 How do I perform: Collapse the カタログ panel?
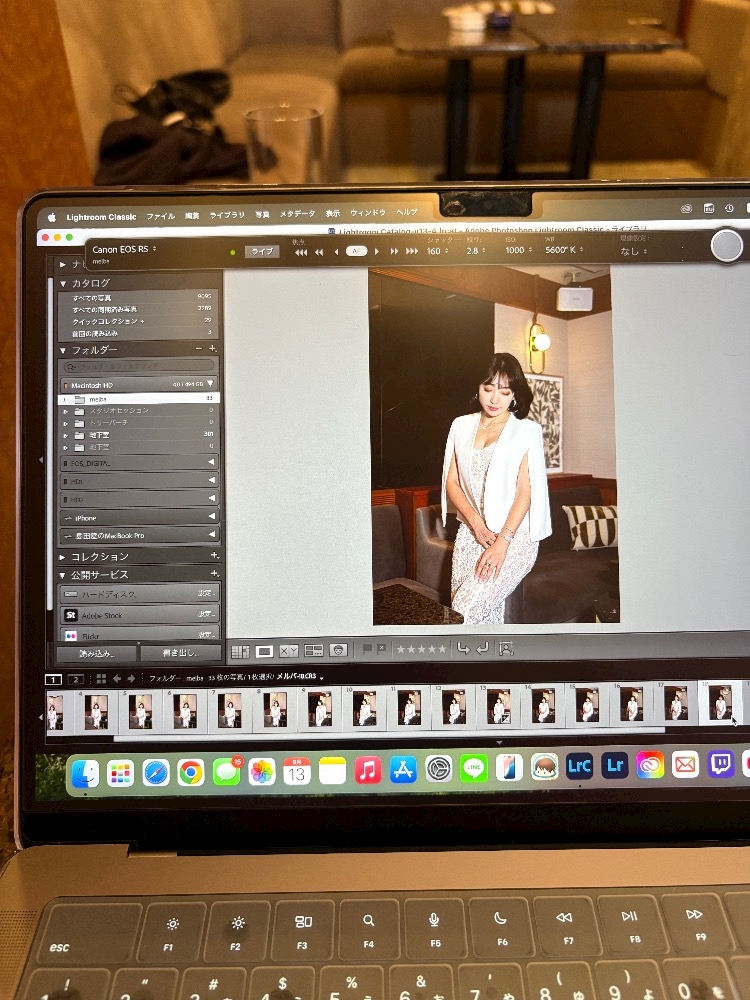point(64,283)
